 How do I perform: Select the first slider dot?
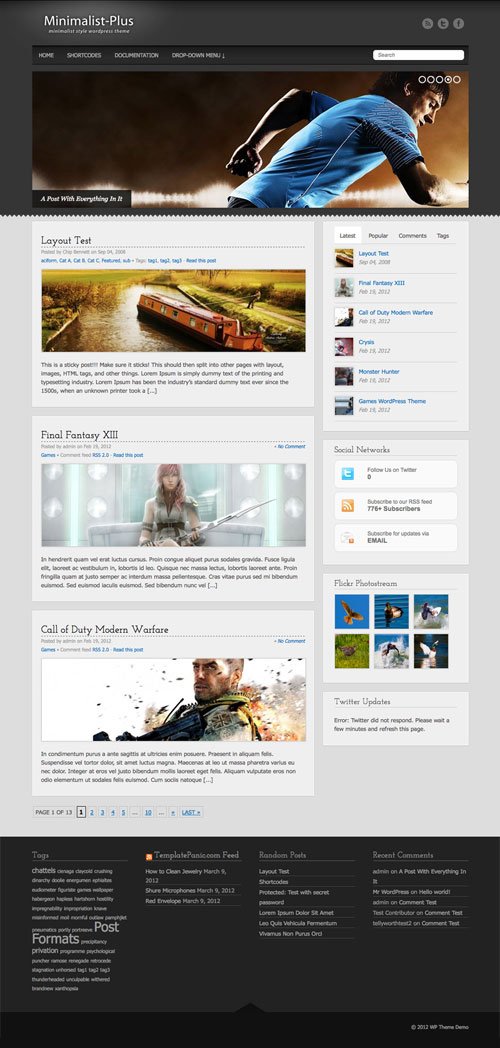(422, 79)
